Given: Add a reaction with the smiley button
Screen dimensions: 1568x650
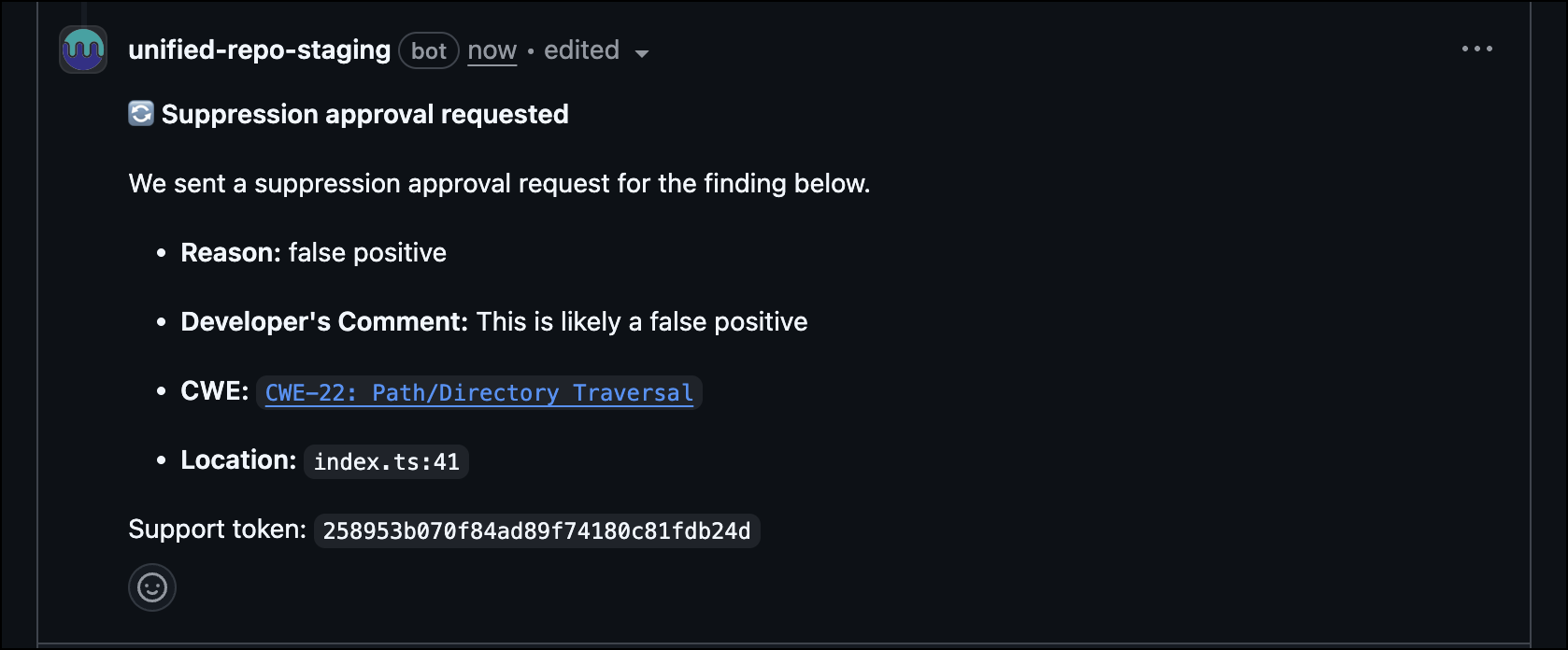Looking at the screenshot, I should pyautogui.click(x=152, y=587).
